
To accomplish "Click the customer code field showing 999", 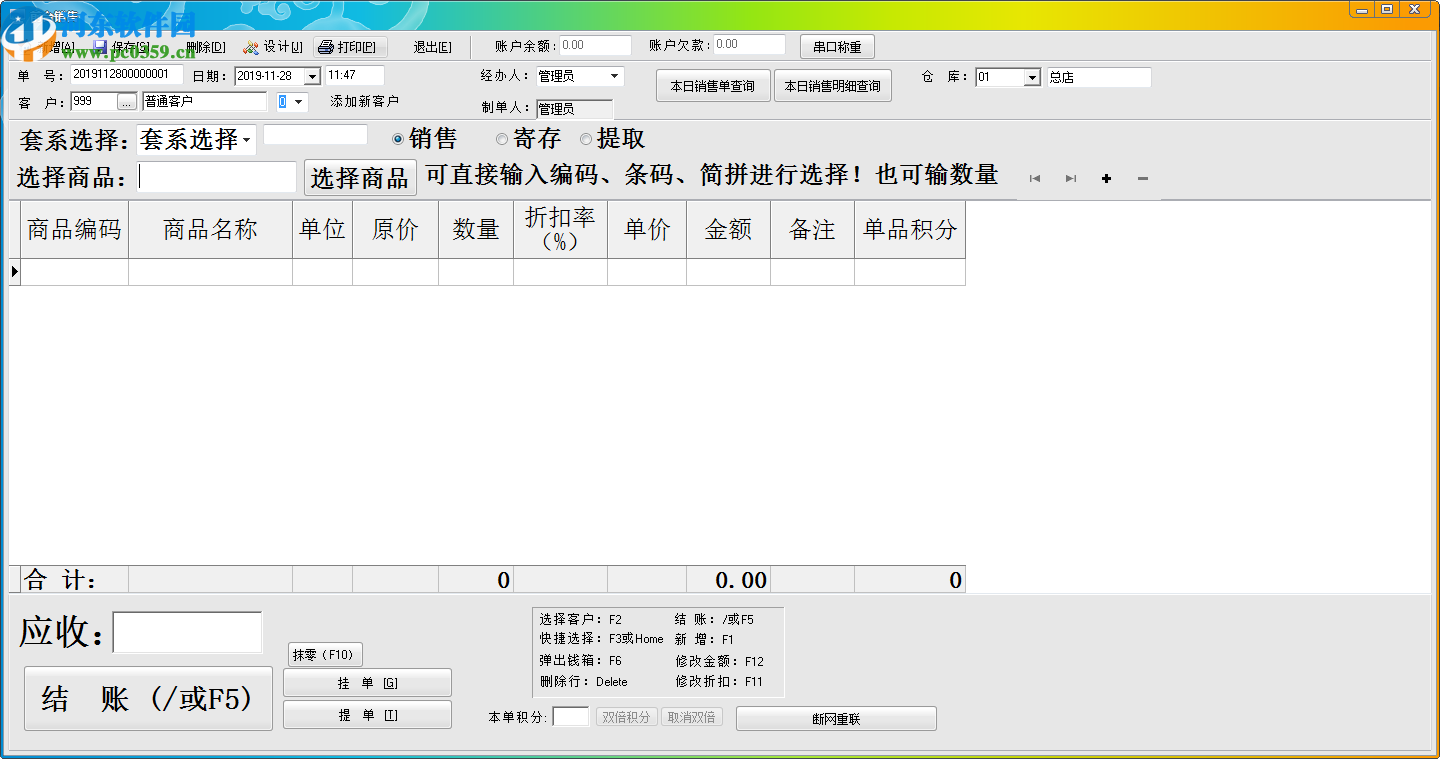I will click(93, 101).
